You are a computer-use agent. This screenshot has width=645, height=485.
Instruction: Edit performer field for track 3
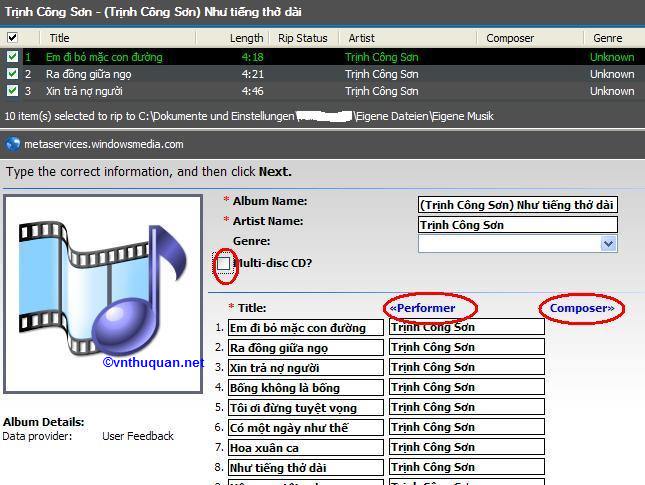[467, 367]
